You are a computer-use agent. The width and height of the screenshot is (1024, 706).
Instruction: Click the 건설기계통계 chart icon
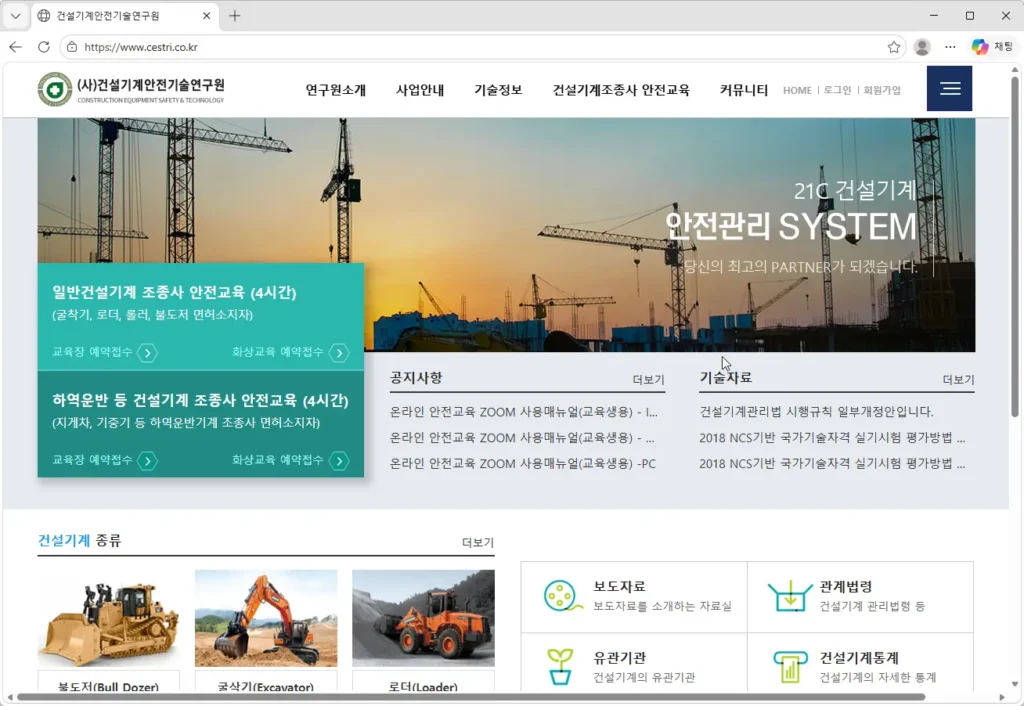(790, 667)
